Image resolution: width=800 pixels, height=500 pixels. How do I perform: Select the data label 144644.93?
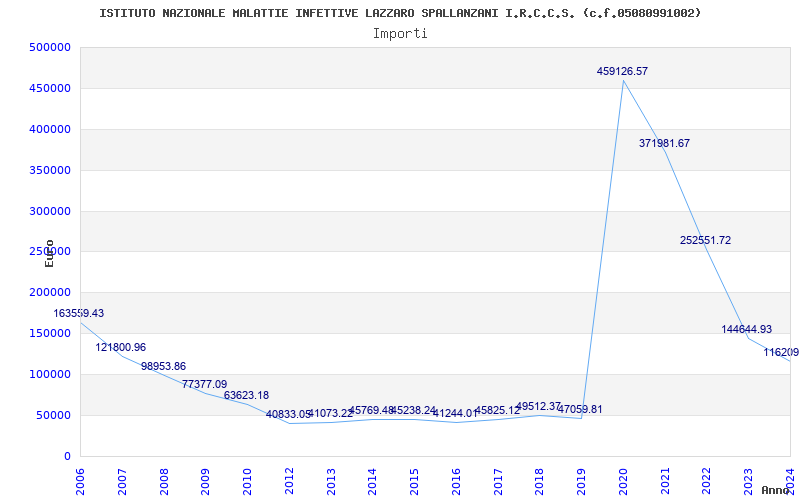[x=746, y=330]
